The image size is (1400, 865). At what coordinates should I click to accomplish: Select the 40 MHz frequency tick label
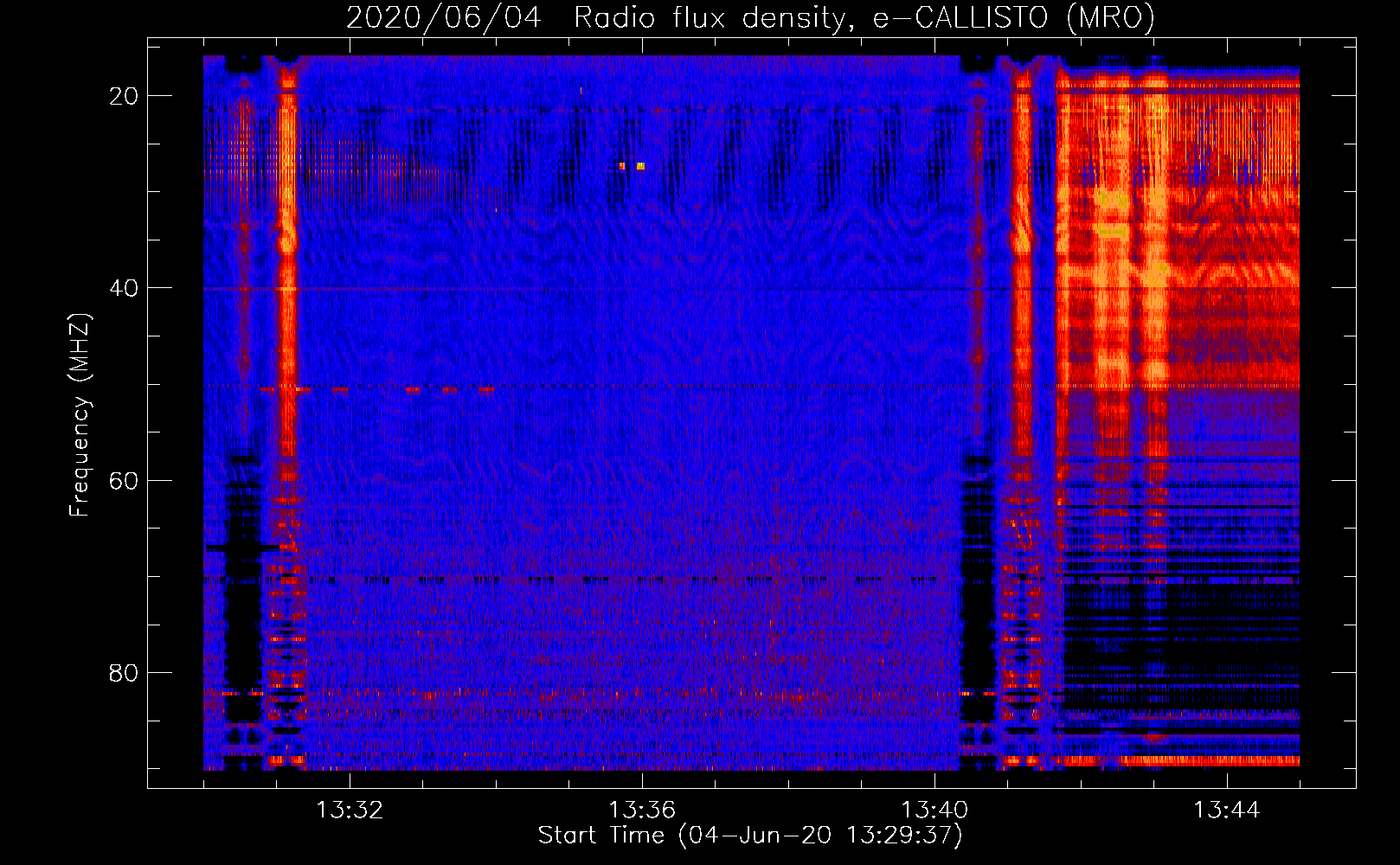[x=124, y=287]
